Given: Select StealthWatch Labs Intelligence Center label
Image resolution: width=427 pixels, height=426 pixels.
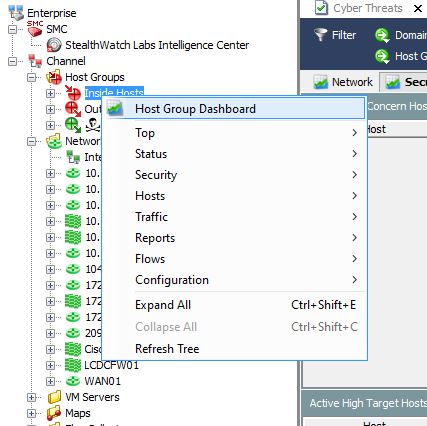Looking at the screenshot, I should pos(157,45).
